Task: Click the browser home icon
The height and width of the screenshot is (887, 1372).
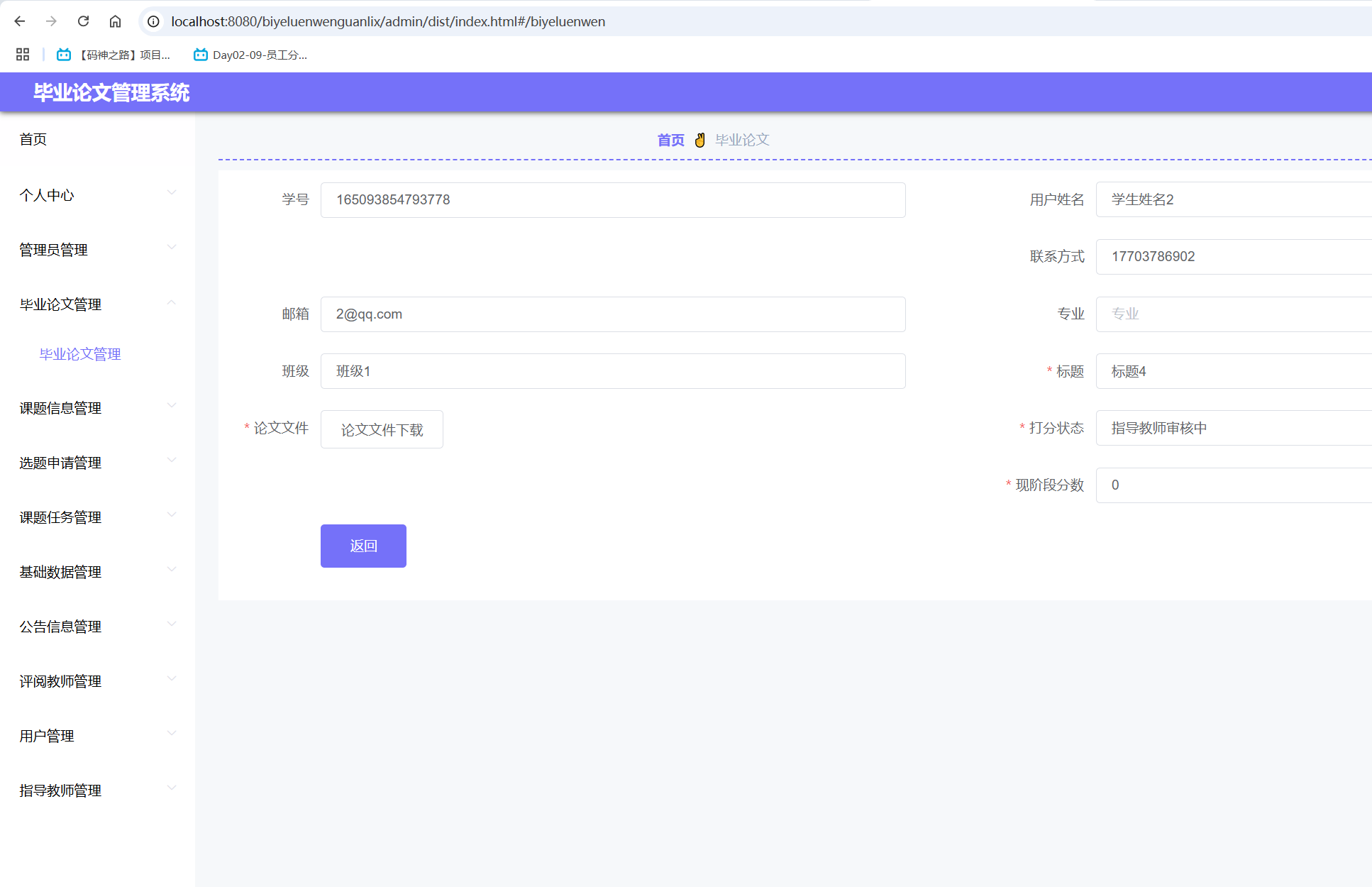Action: coord(115,21)
